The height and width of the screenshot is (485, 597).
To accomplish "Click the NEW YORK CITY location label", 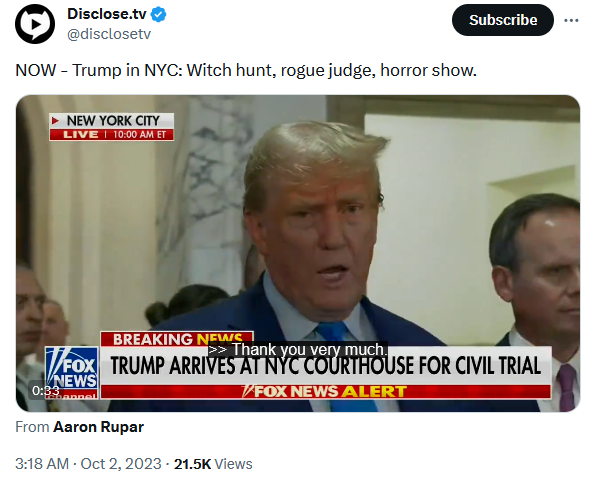I will tap(113, 121).
